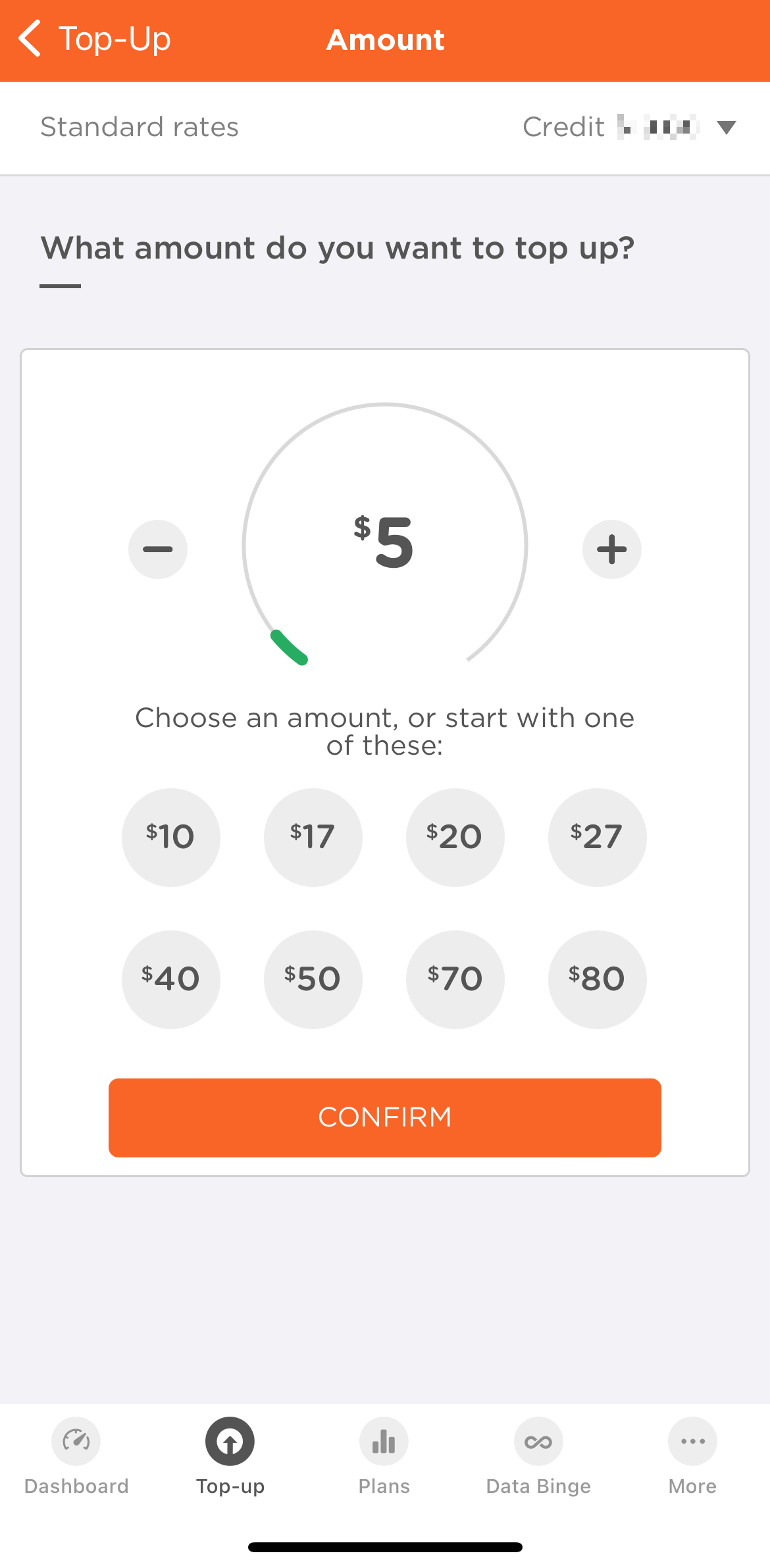Open the More options icon
This screenshot has width=770, height=1568.
[692, 1441]
